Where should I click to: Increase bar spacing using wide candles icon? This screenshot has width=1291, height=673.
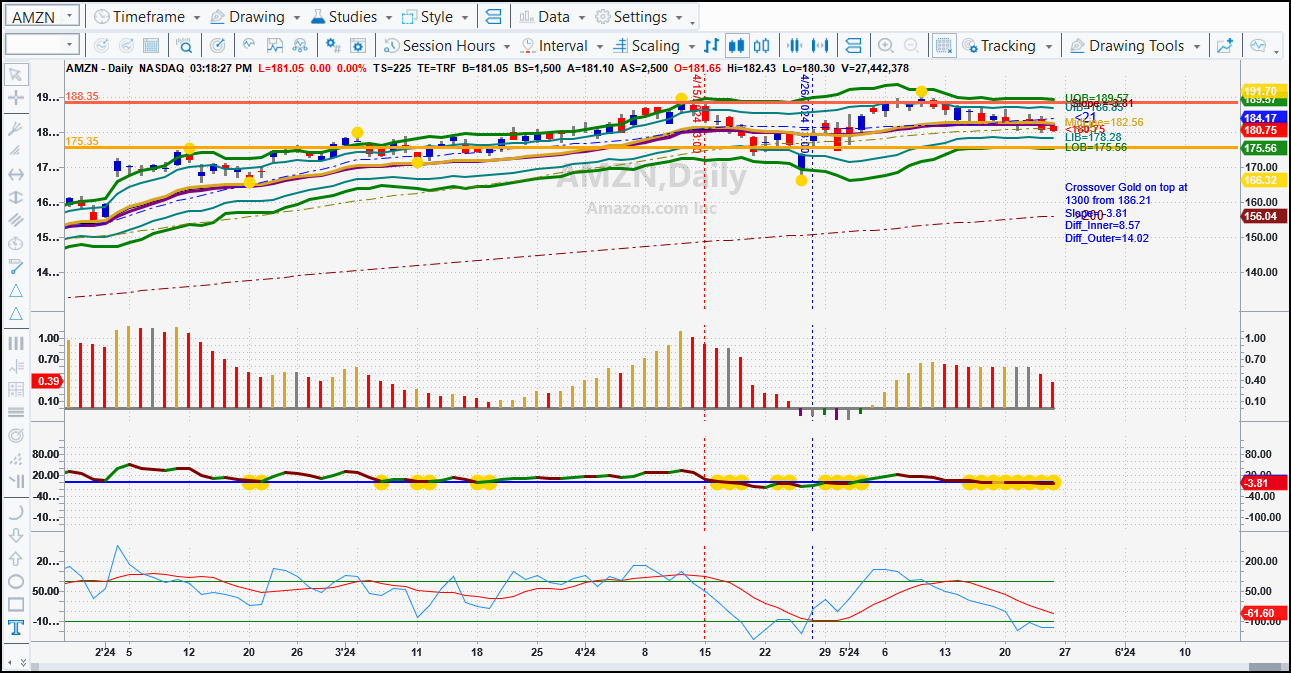(x=821, y=46)
